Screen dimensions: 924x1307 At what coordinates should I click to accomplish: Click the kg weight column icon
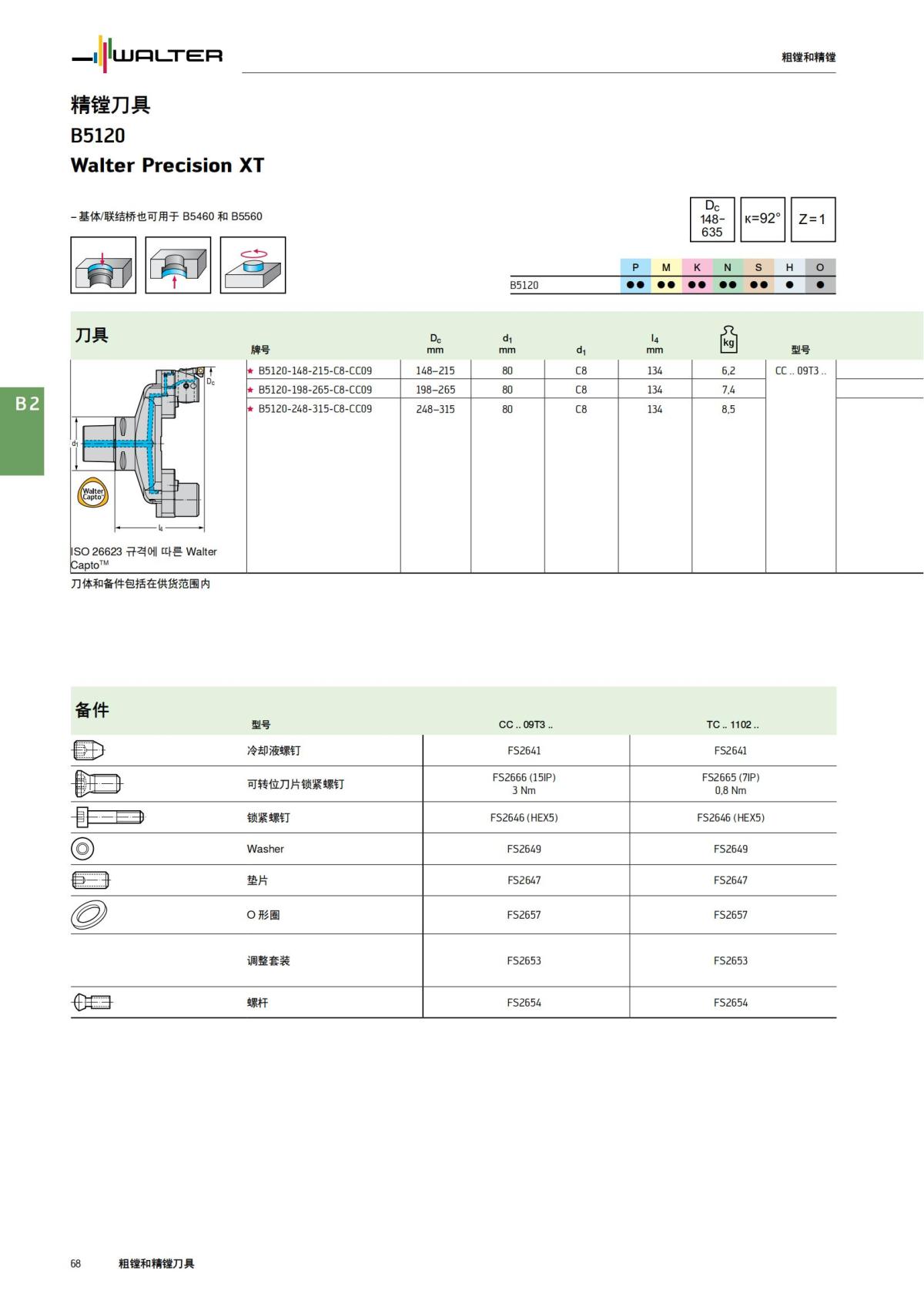click(728, 339)
